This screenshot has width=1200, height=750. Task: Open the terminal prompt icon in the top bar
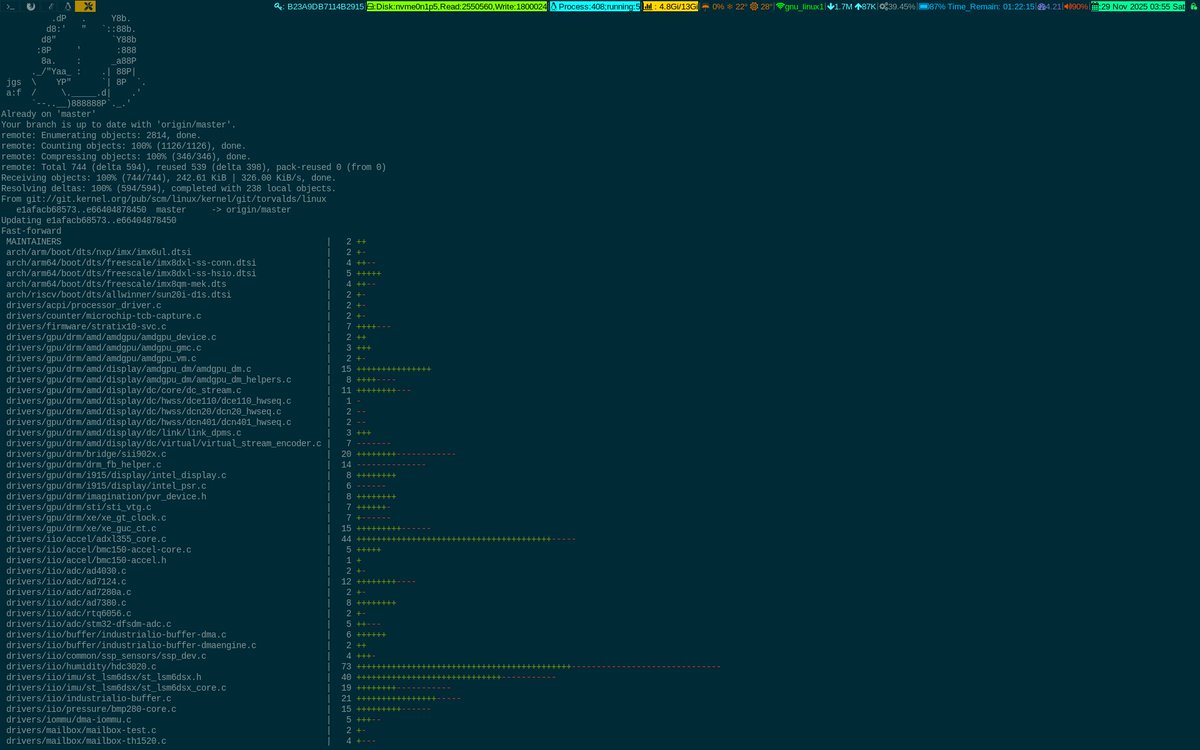[10, 7]
